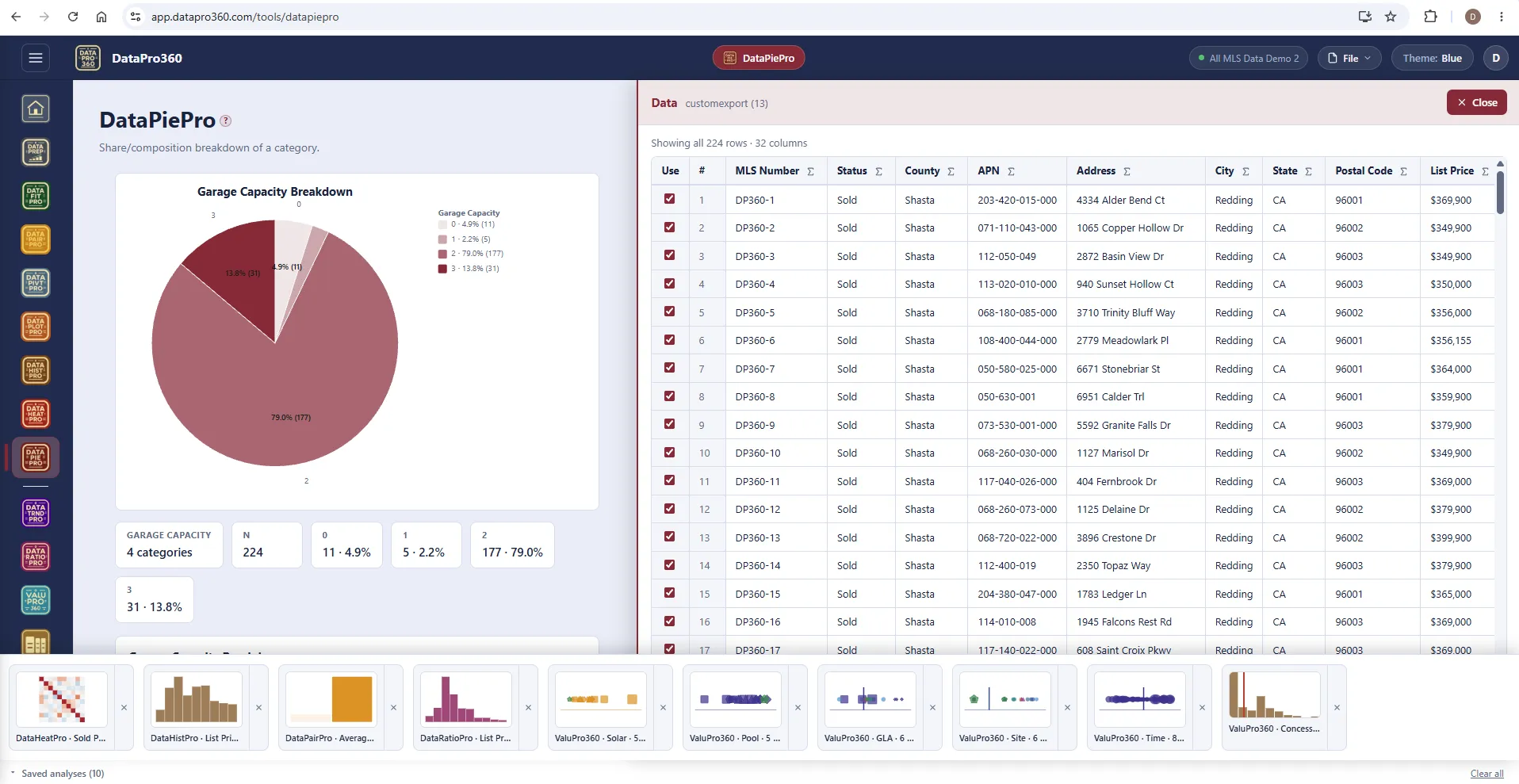Click the Clear all link
The width and height of the screenshot is (1519, 784).
click(x=1486, y=774)
